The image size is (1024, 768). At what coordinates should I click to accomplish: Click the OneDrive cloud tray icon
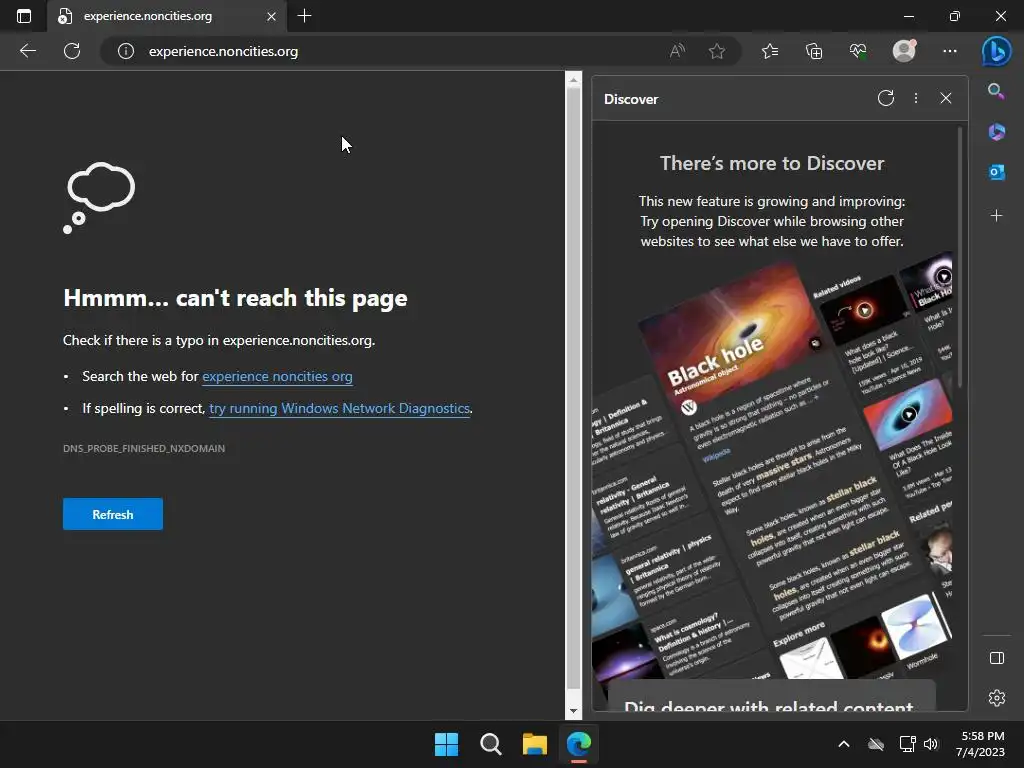coord(876,744)
